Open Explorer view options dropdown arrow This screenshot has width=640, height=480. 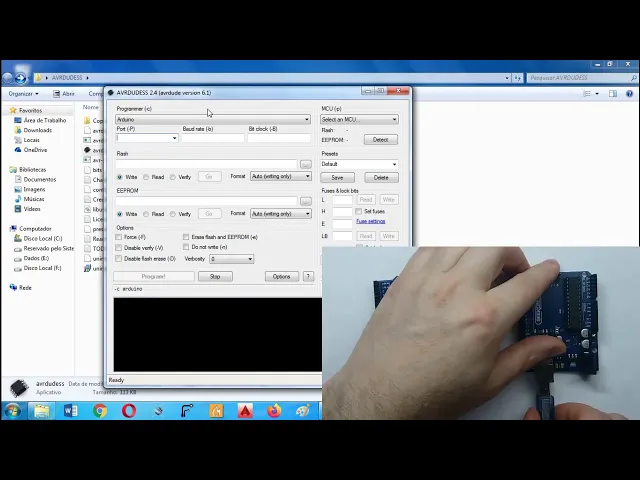pyautogui.click(x=597, y=94)
